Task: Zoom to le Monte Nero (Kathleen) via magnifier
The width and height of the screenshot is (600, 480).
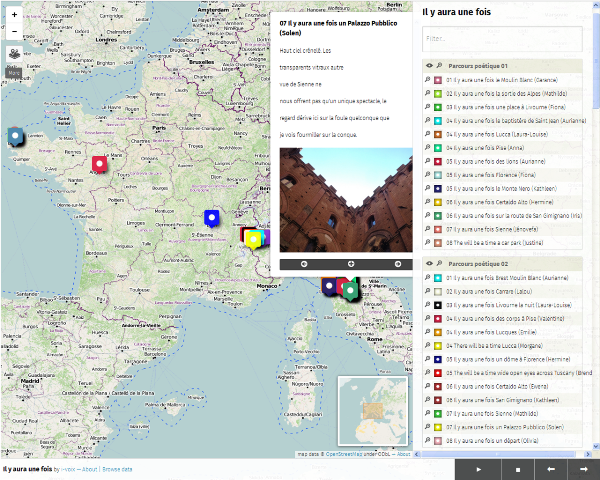Action: coord(427,188)
